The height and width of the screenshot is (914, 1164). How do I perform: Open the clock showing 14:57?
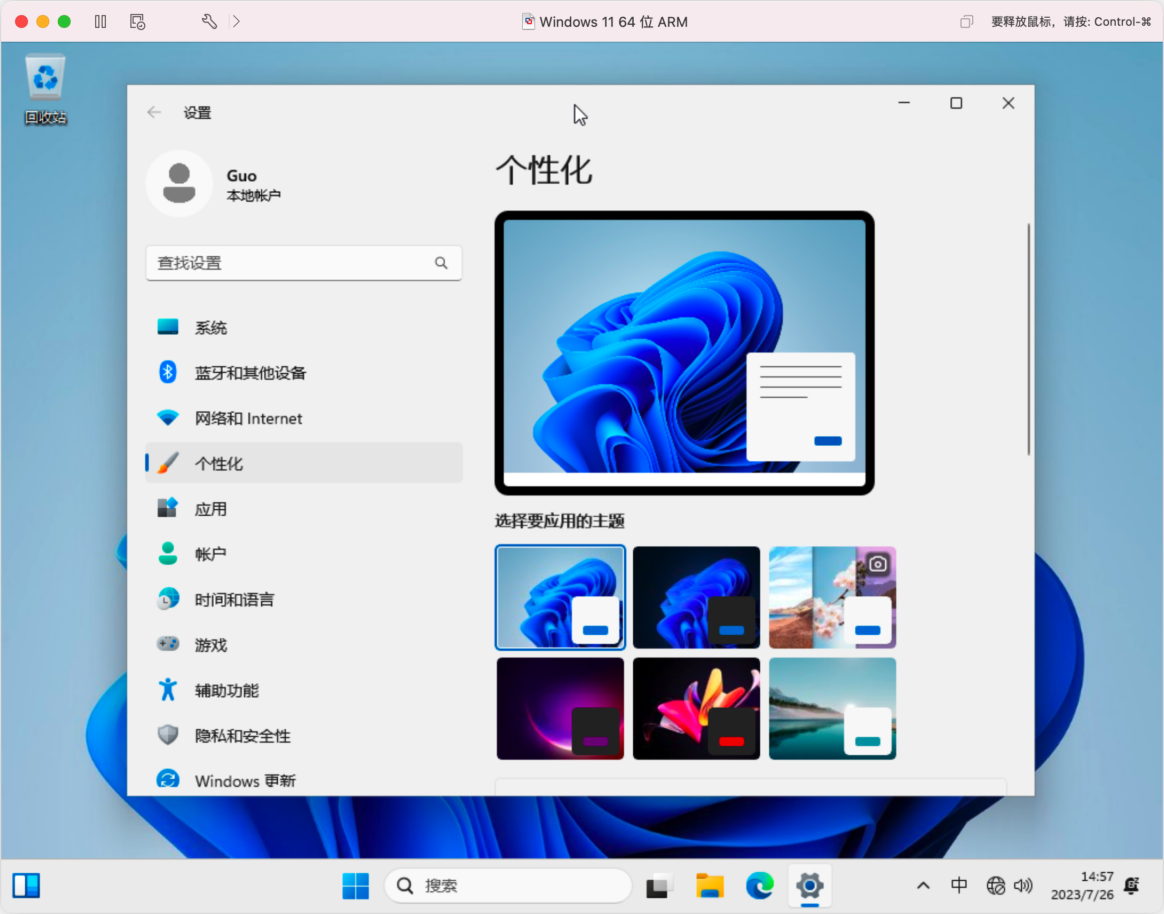pos(1082,885)
